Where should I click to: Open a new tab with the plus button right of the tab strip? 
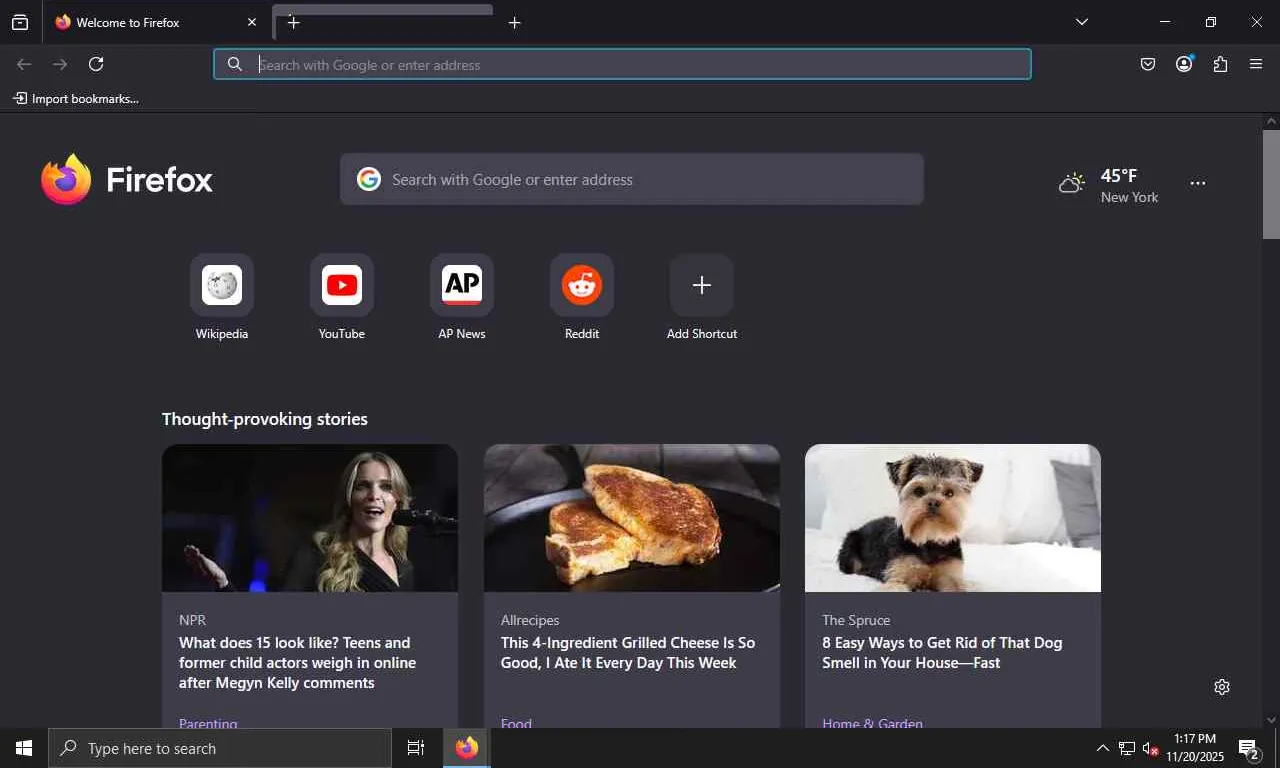click(x=514, y=22)
